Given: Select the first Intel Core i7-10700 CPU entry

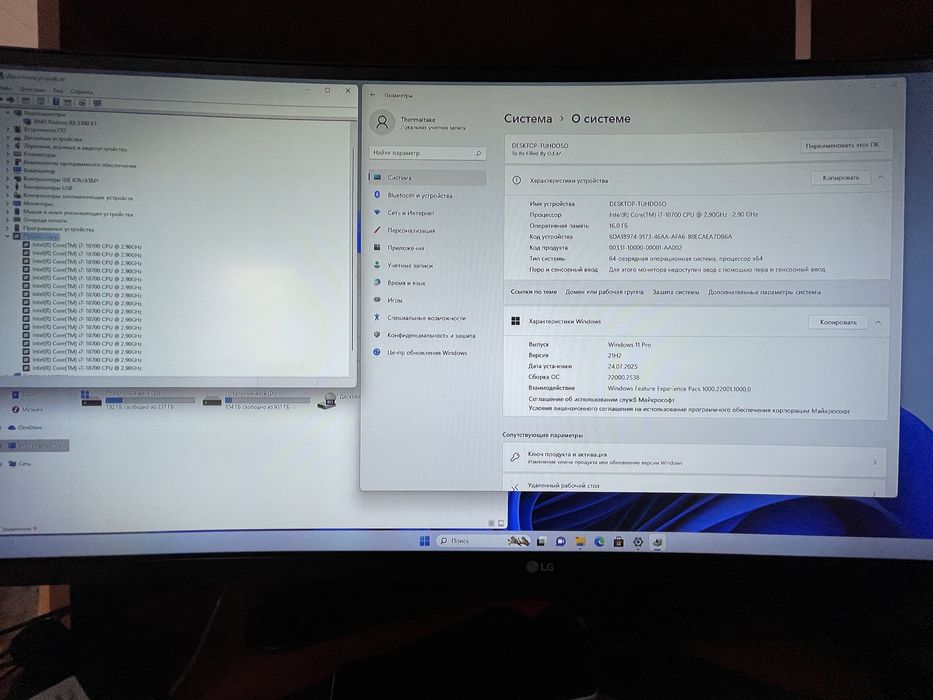Looking at the screenshot, I should pos(82,246).
